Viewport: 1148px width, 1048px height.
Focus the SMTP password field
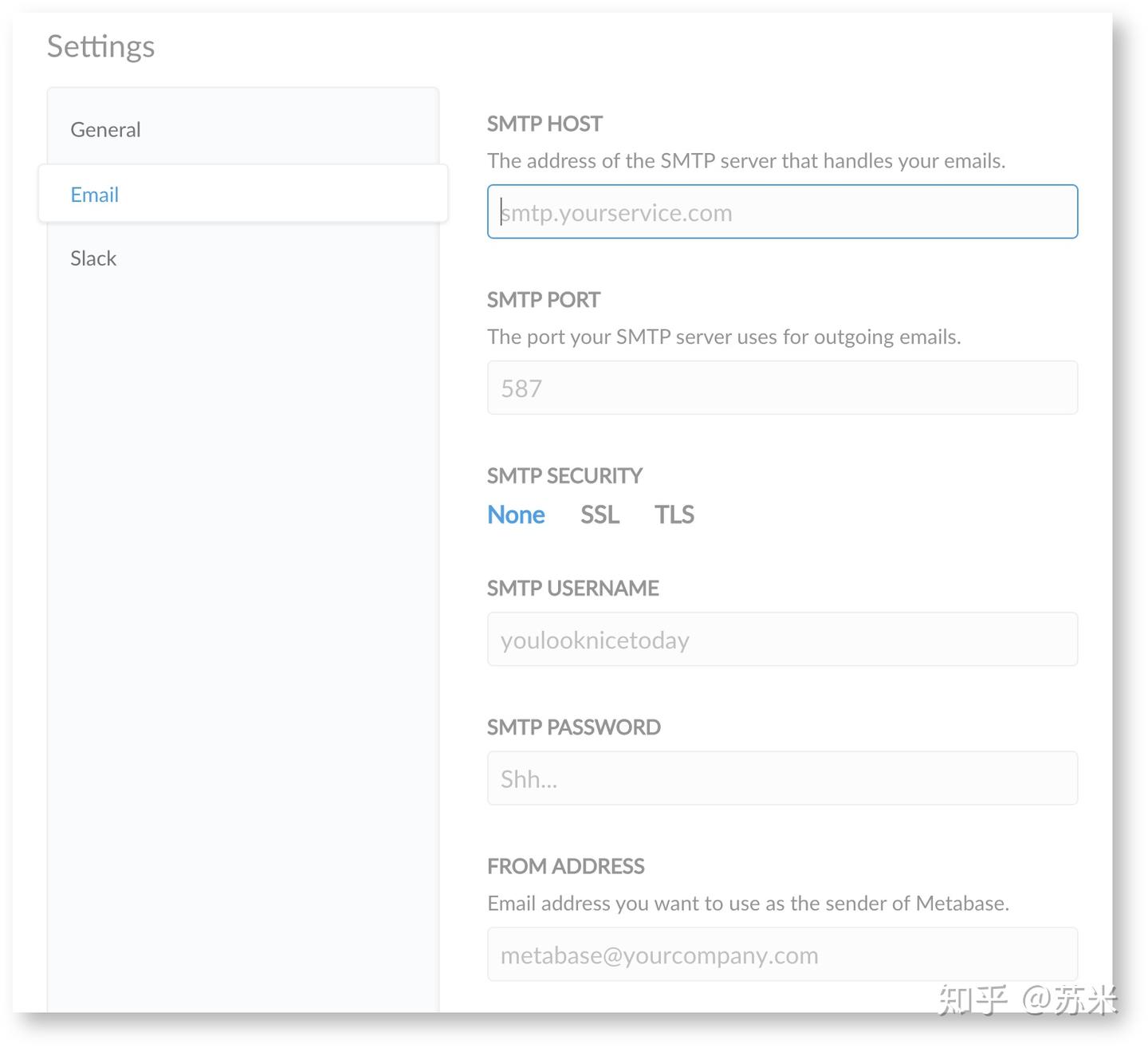pyautogui.click(x=782, y=778)
